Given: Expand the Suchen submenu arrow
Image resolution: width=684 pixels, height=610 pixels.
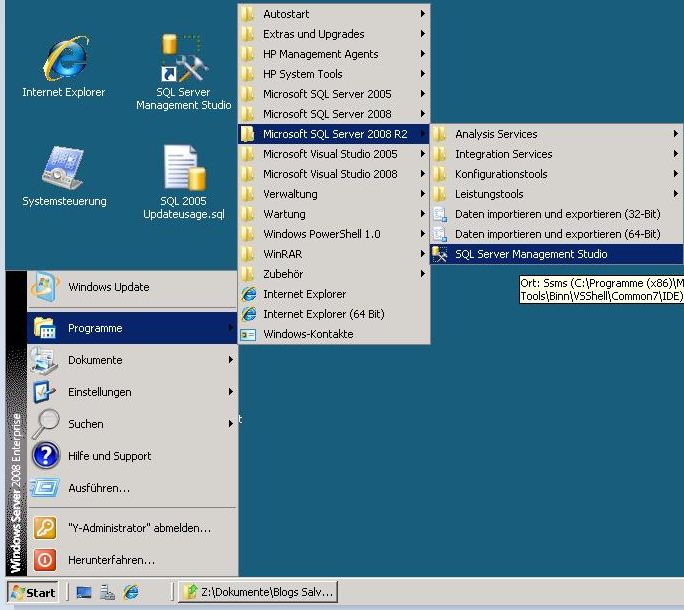Looking at the screenshot, I should click(x=230, y=424).
